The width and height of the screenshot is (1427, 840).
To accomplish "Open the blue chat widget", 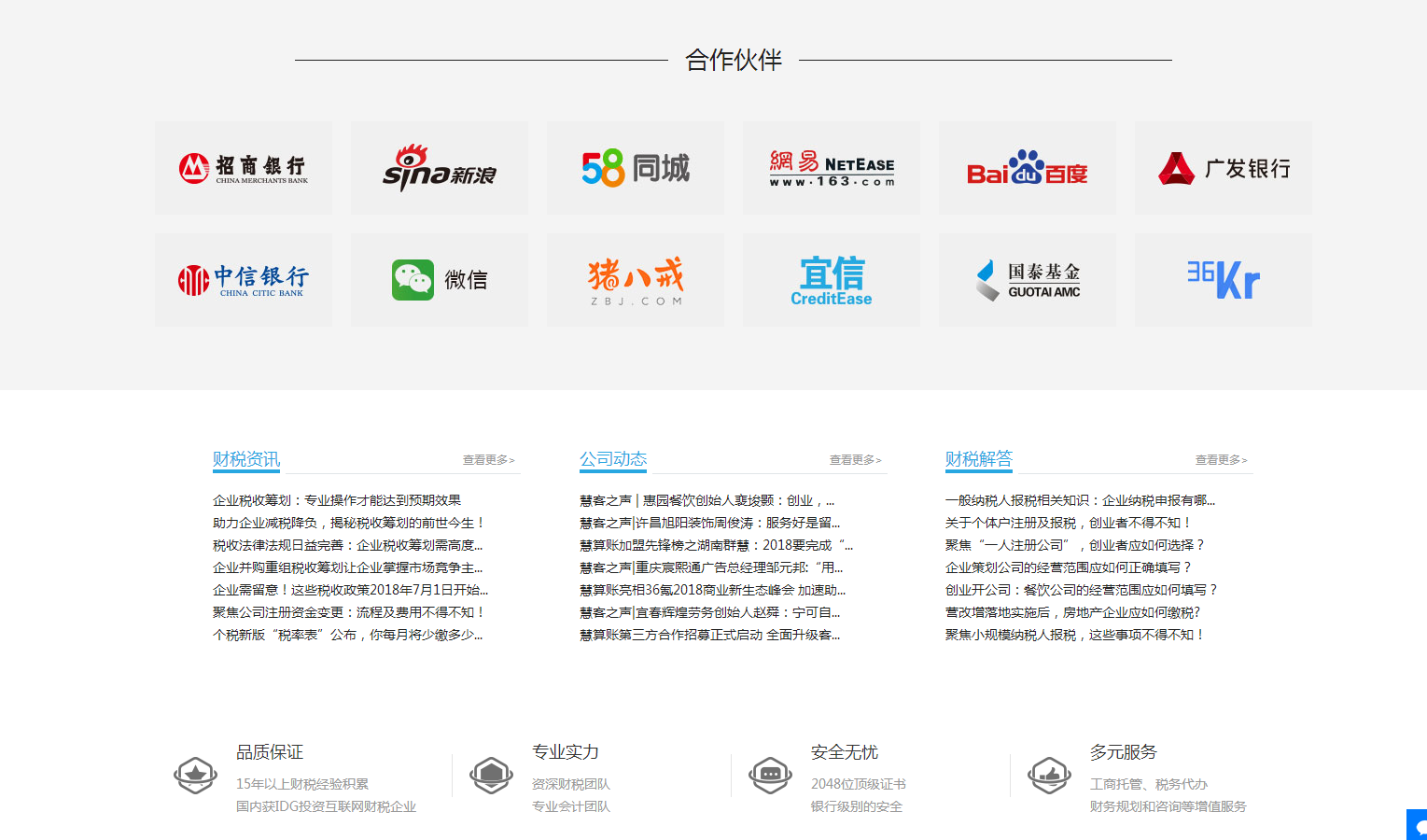I will click(1417, 825).
